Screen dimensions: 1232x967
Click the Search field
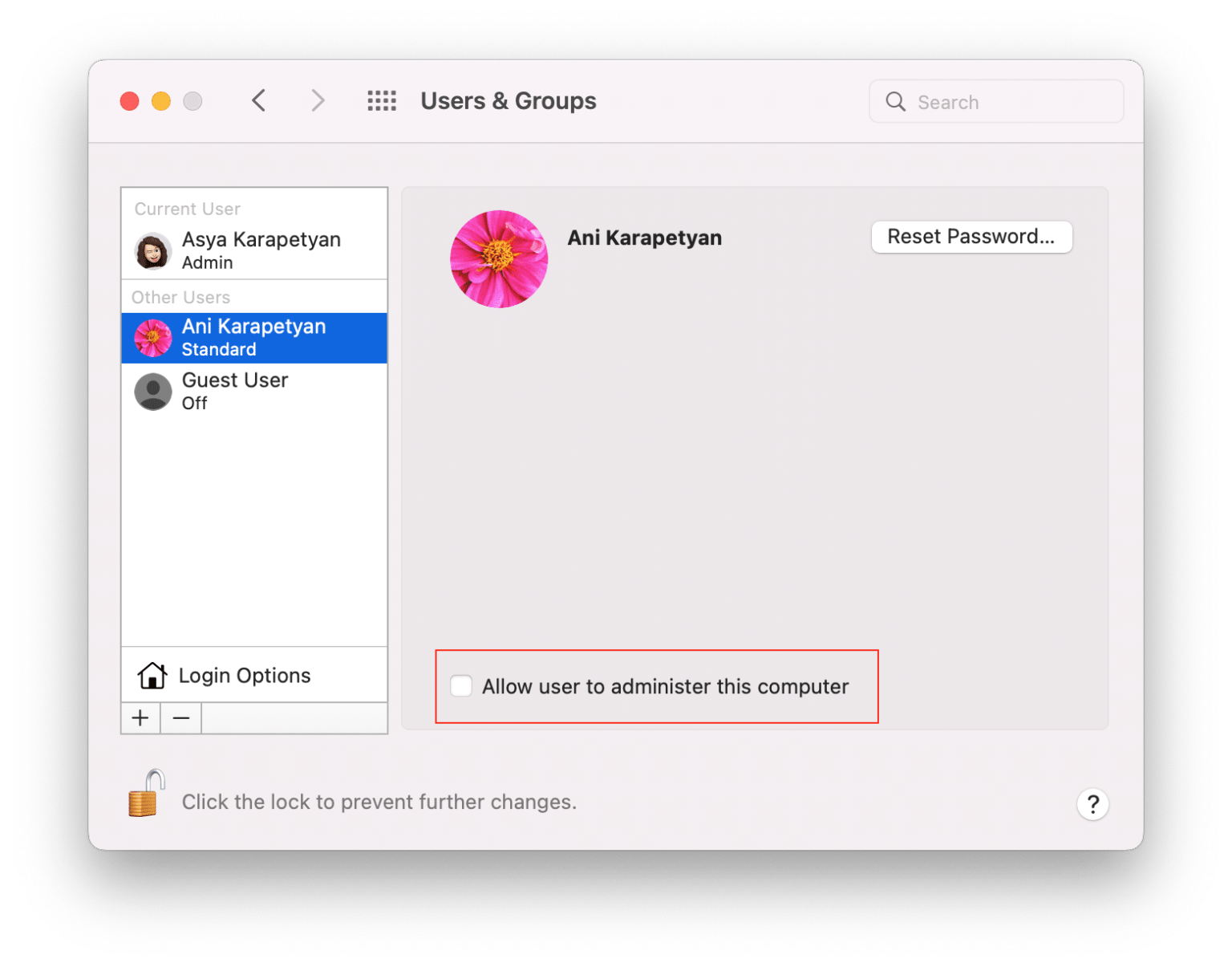point(996,102)
